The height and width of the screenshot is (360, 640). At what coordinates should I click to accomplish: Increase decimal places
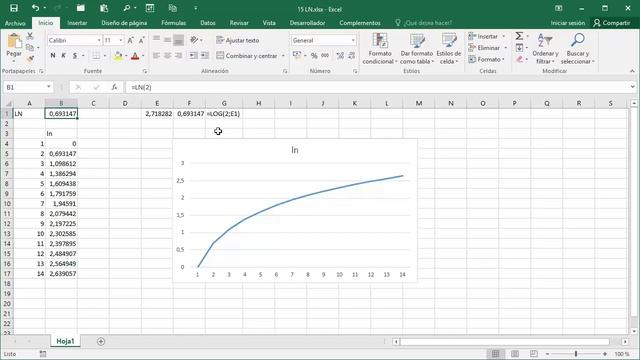point(340,56)
